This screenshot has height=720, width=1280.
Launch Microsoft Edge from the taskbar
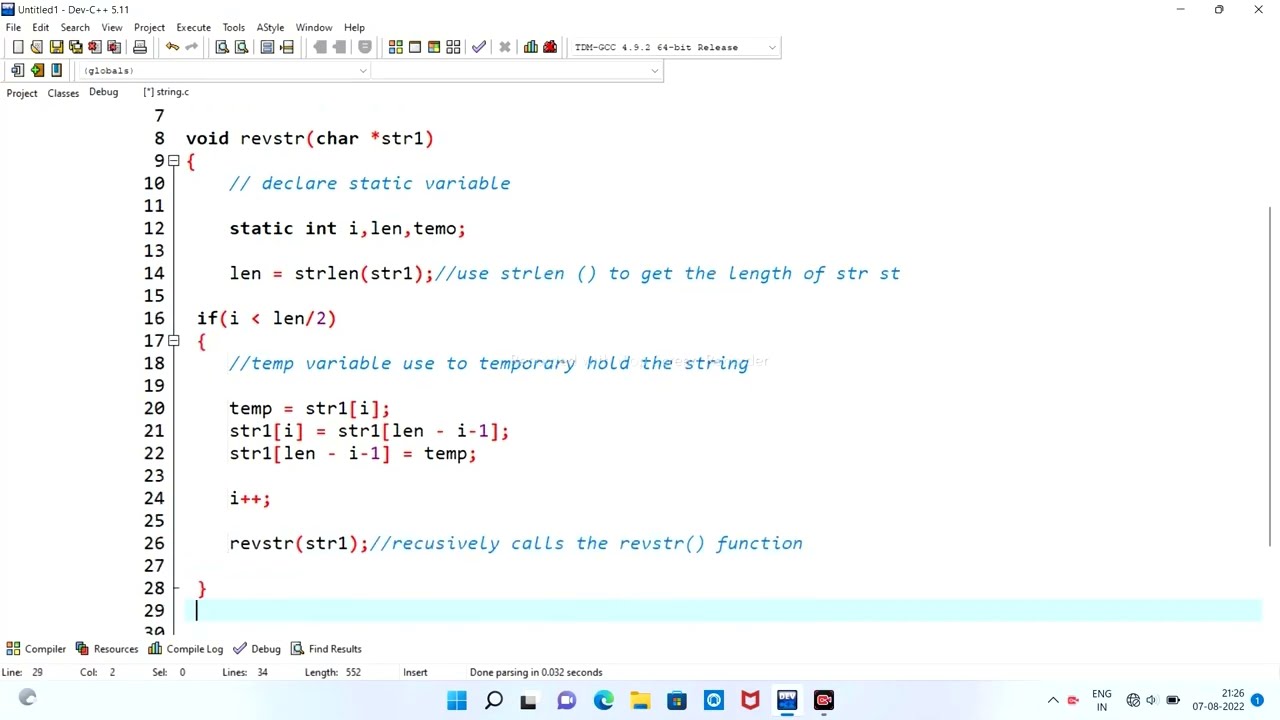[x=604, y=700]
